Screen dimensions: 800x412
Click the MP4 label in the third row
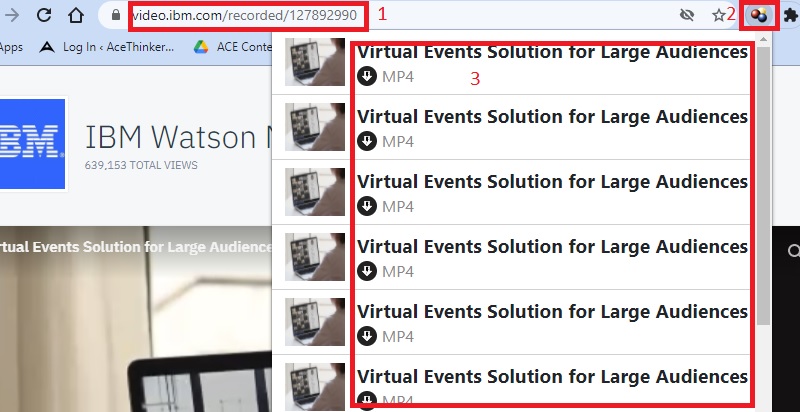click(398, 207)
